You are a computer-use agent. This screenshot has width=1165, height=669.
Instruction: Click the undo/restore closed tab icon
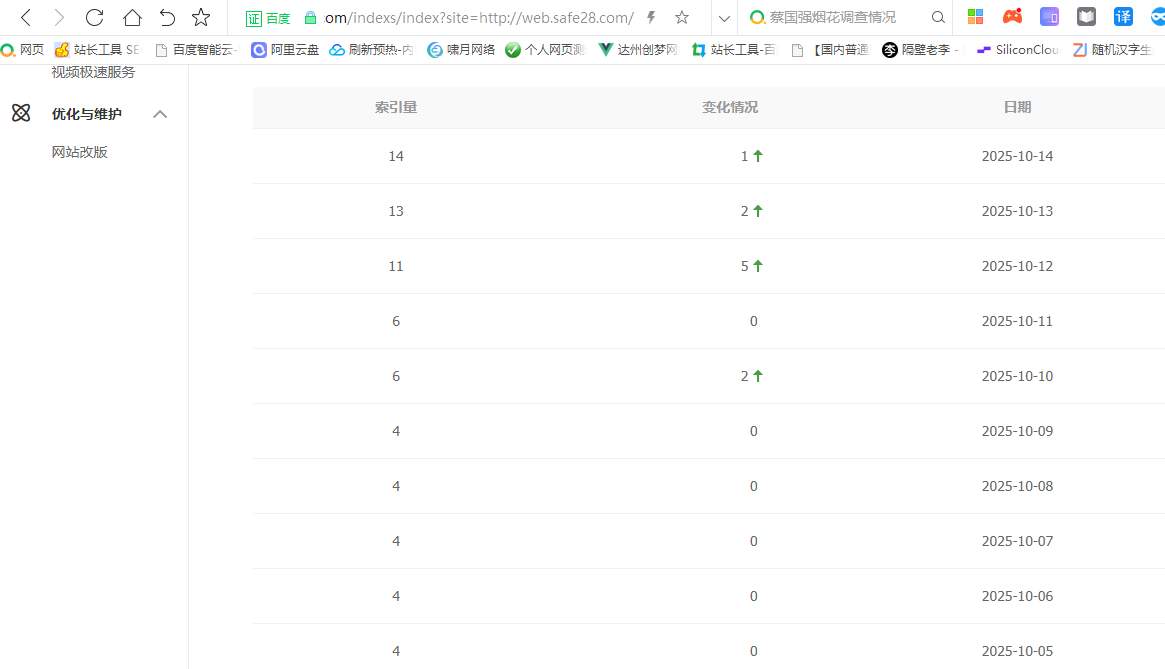[x=167, y=17]
